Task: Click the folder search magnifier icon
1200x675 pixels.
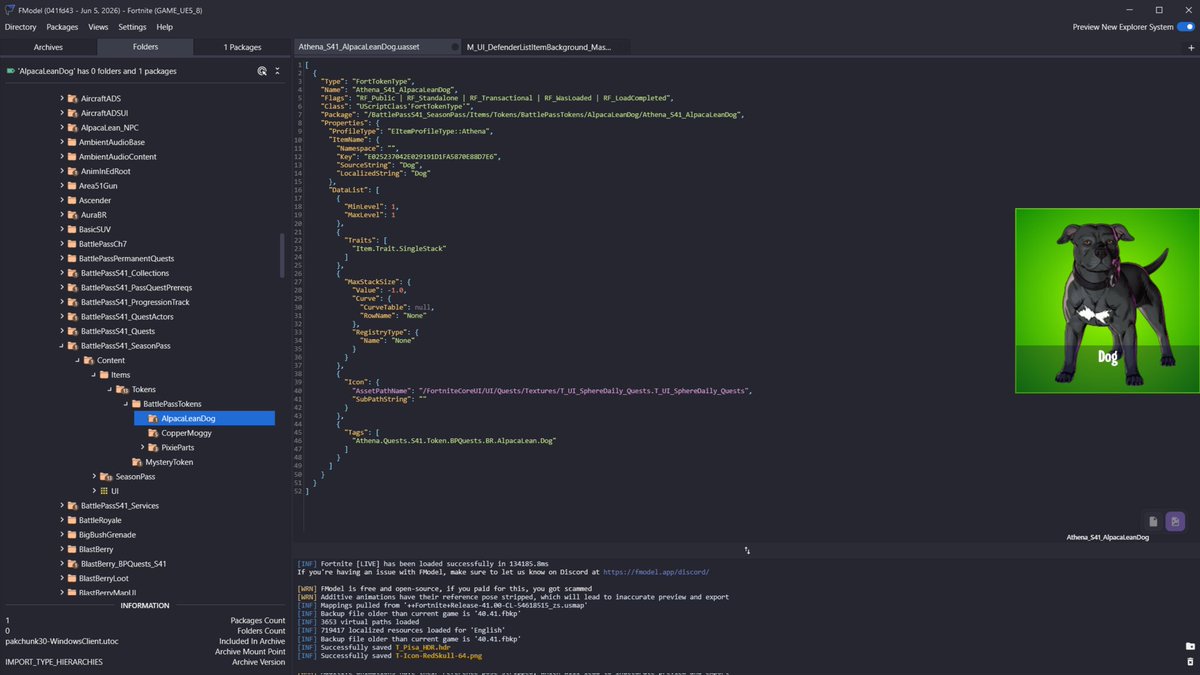Action: click(262, 71)
